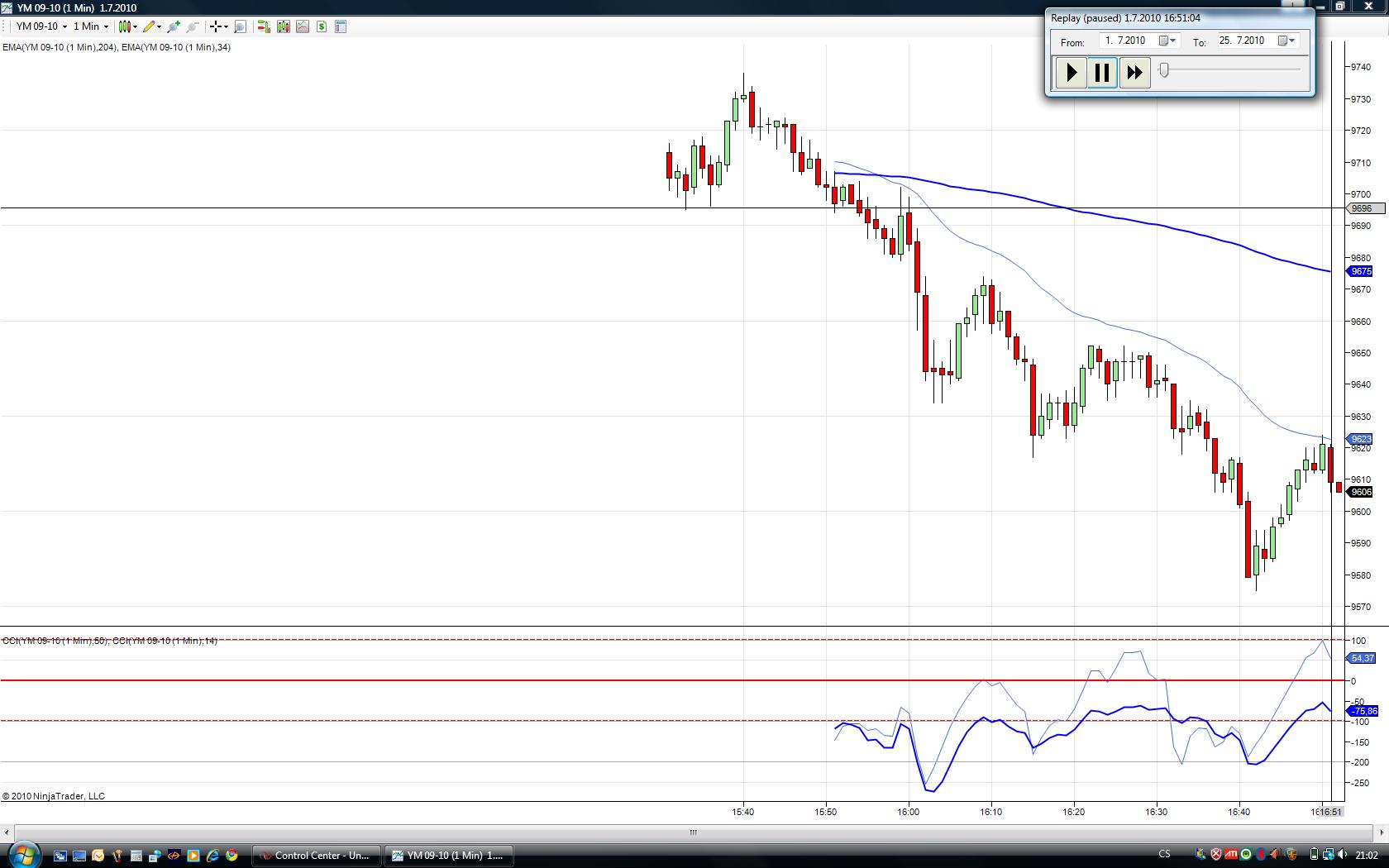Click the zoom in magnifier icon
This screenshot has height=868, width=1389.
tap(174, 26)
